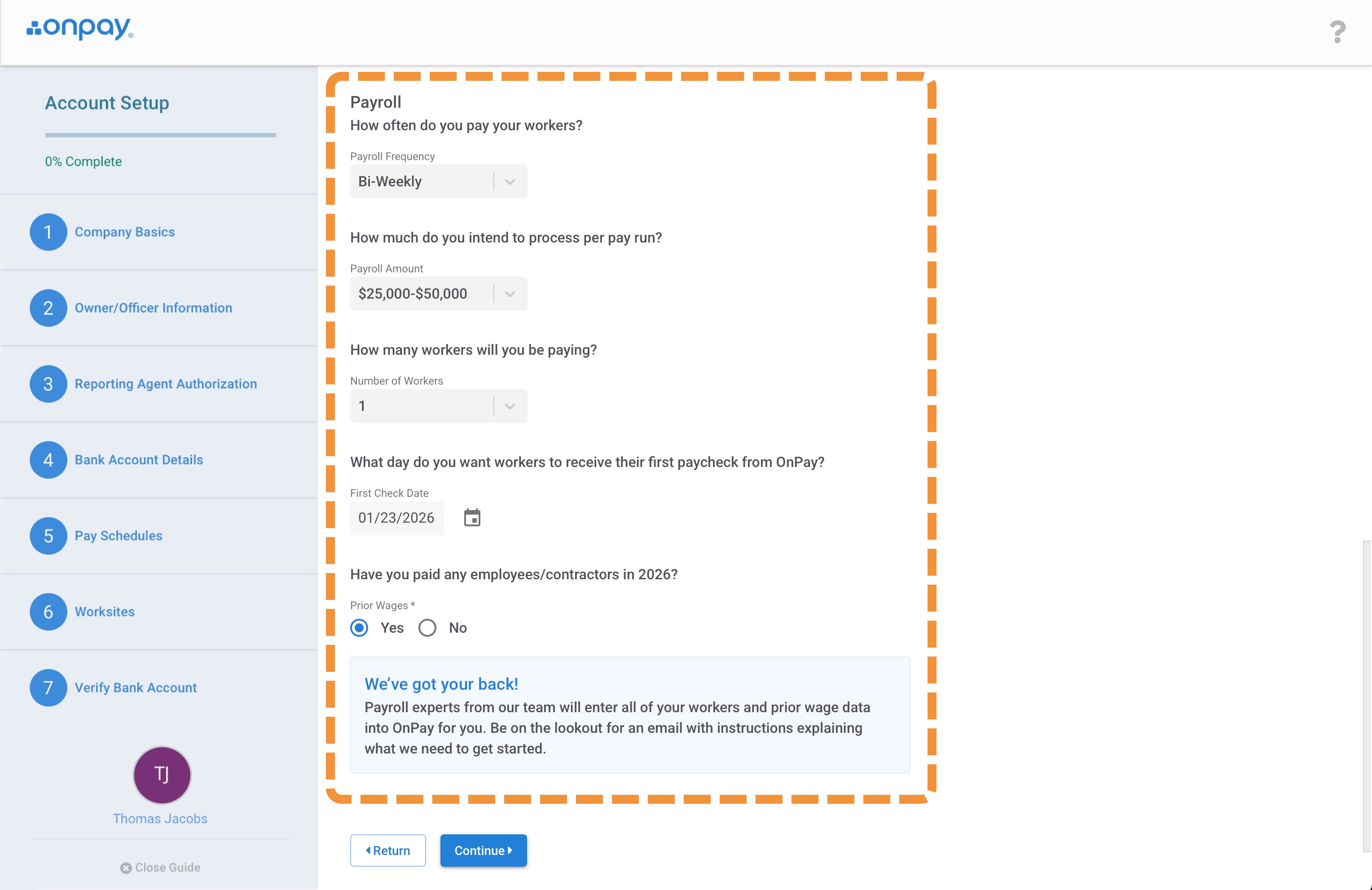This screenshot has height=890, width=1372.
Task: Click the step 7 number circle
Action: pyautogui.click(x=48, y=687)
